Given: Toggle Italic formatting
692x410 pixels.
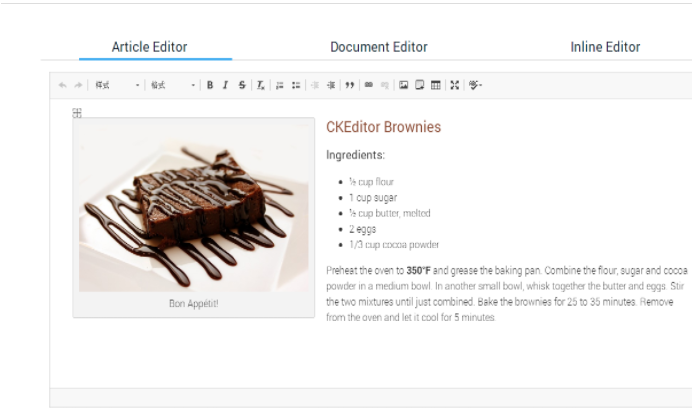Looking at the screenshot, I should pyautogui.click(x=226, y=86).
